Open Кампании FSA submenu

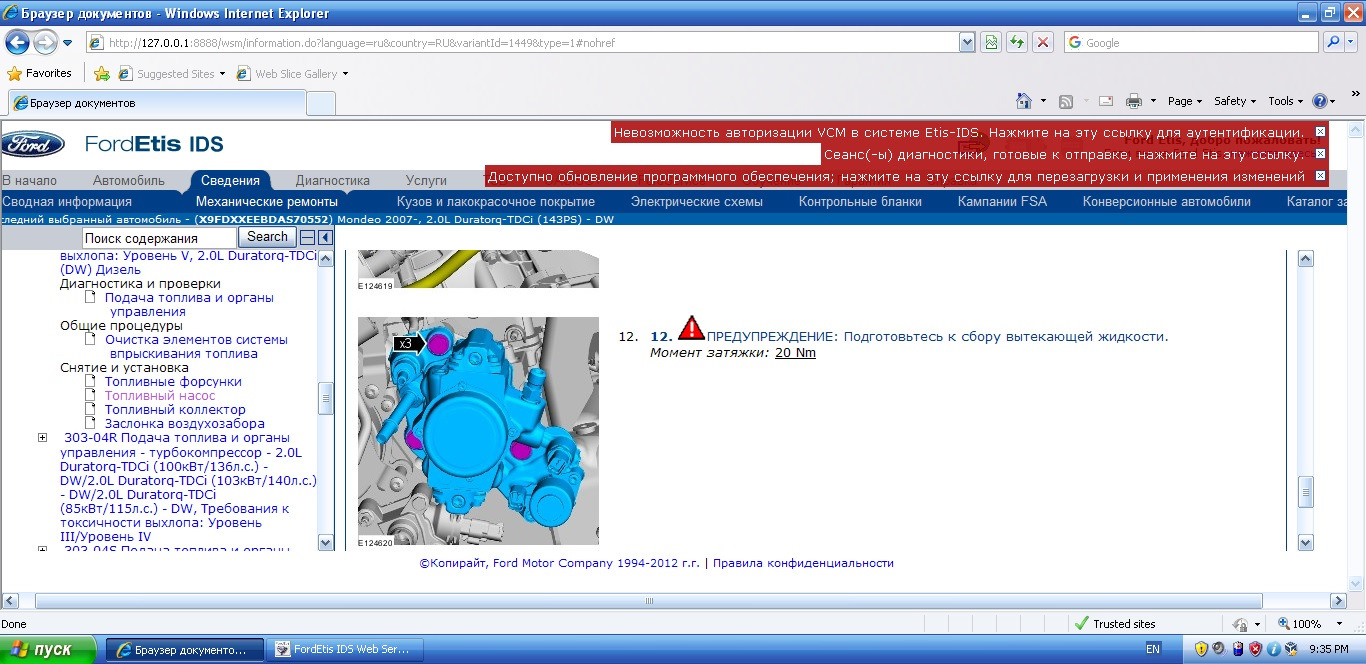pyautogui.click(x=1004, y=201)
